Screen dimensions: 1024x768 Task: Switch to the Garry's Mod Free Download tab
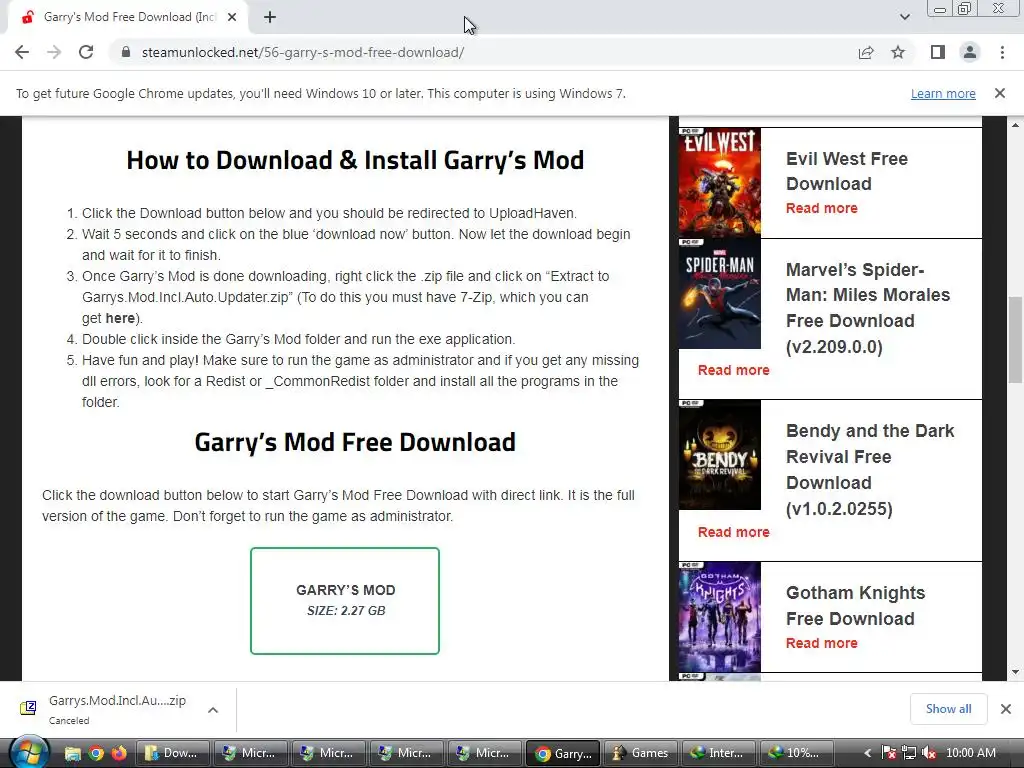[129, 18]
